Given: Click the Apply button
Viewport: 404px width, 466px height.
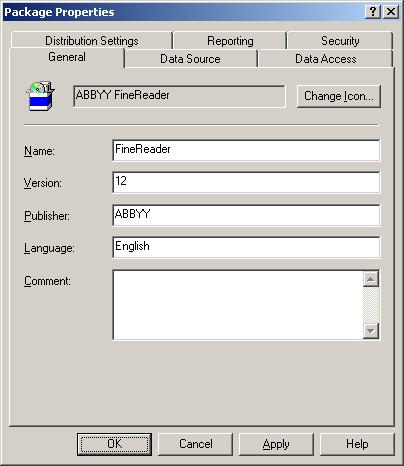Looking at the screenshot, I should 276,444.
